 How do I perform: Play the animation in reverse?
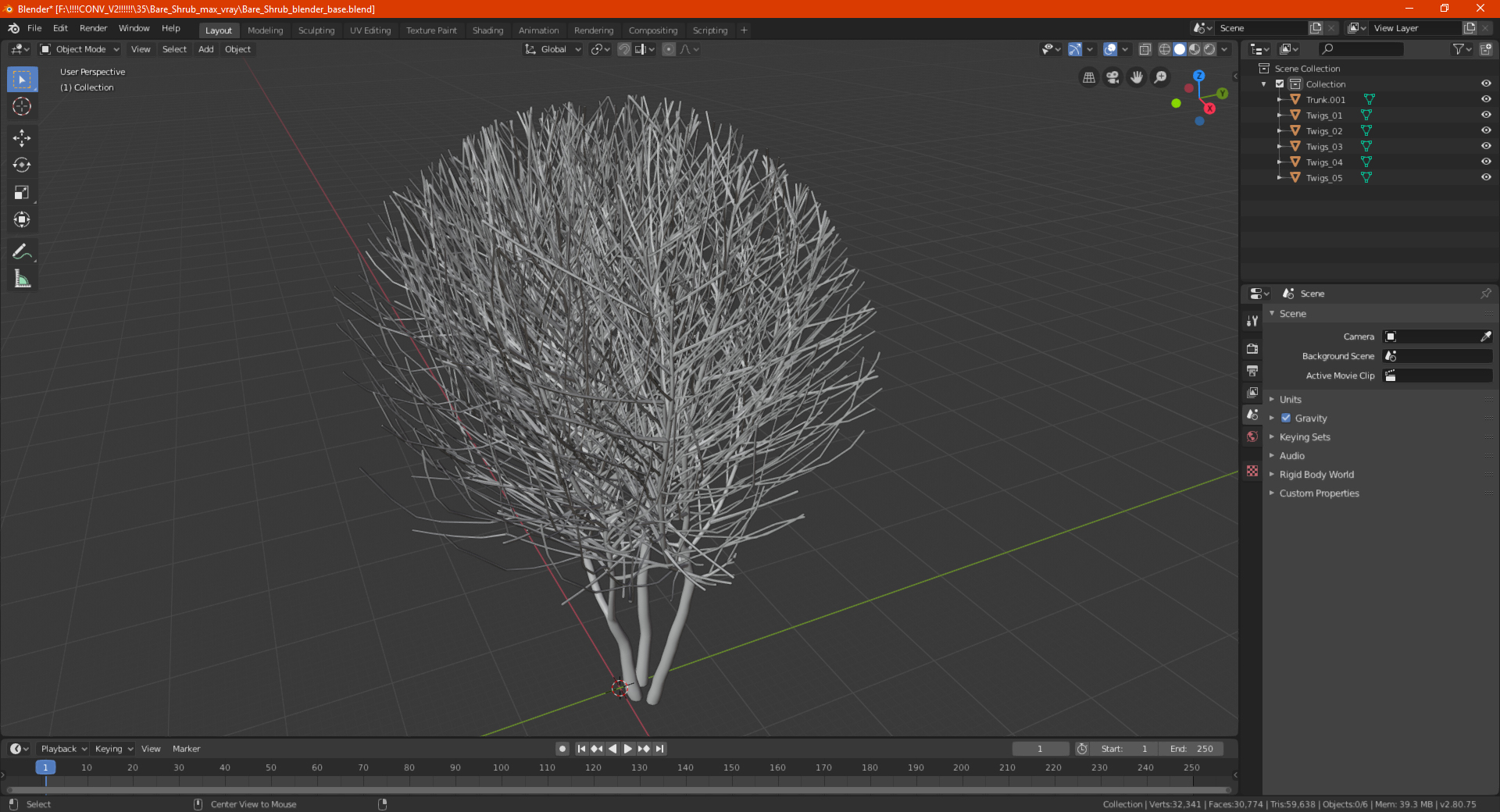tap(612, 749)
